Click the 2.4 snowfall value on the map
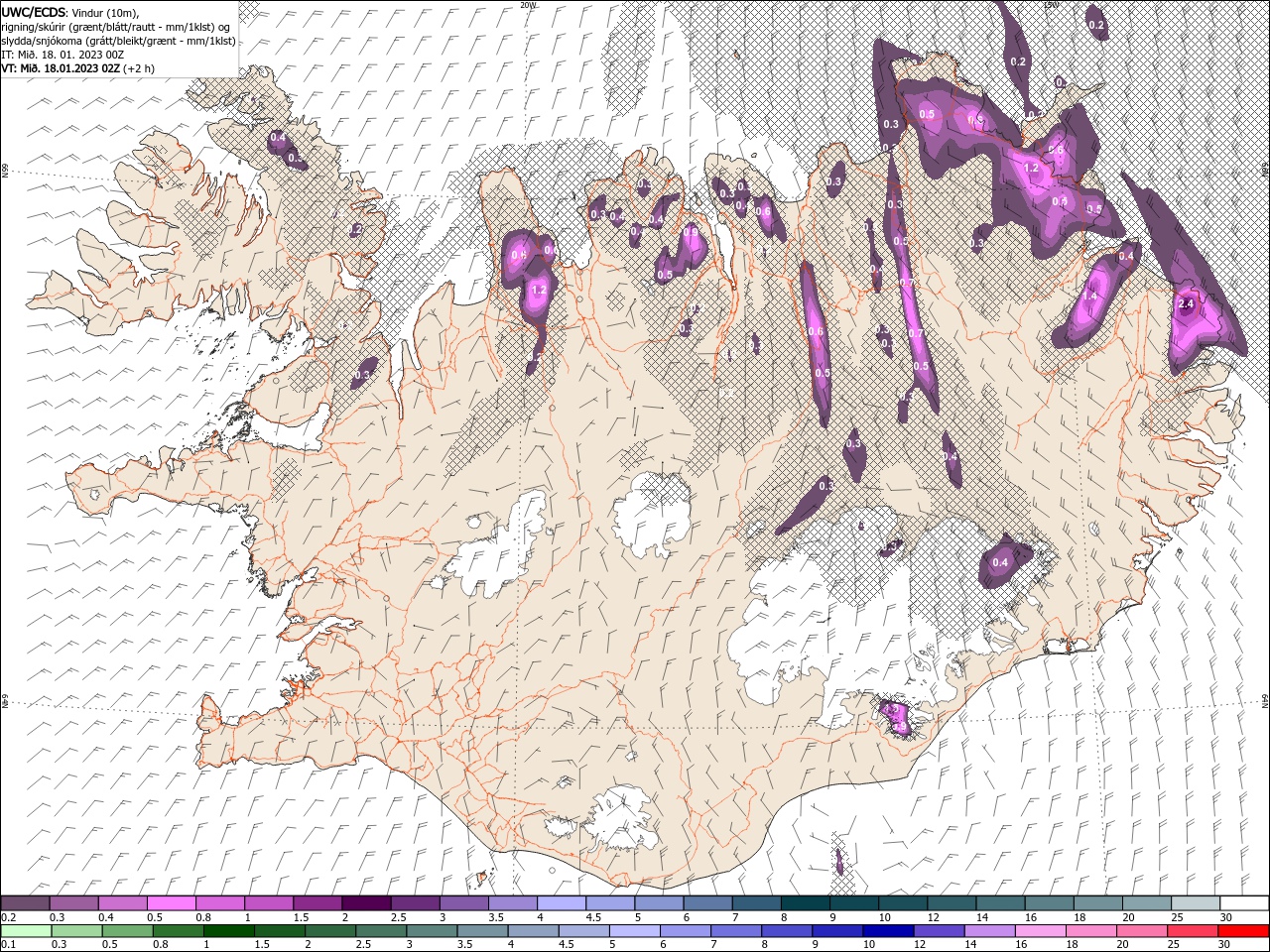The image size is (1270, 952). [1186, 303]
